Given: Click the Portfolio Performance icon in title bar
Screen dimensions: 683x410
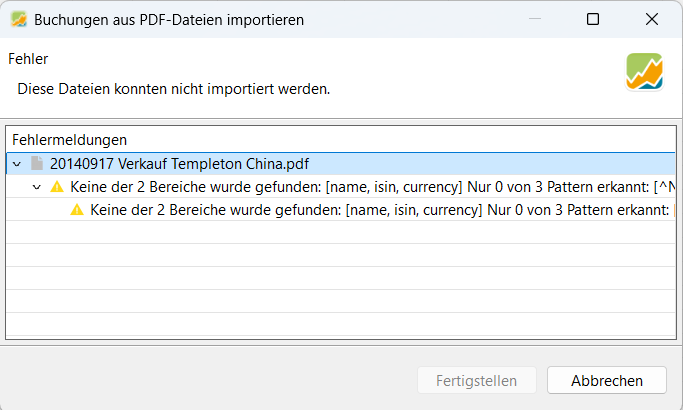Looking at the screenshot, I should (x=19, y=20).
